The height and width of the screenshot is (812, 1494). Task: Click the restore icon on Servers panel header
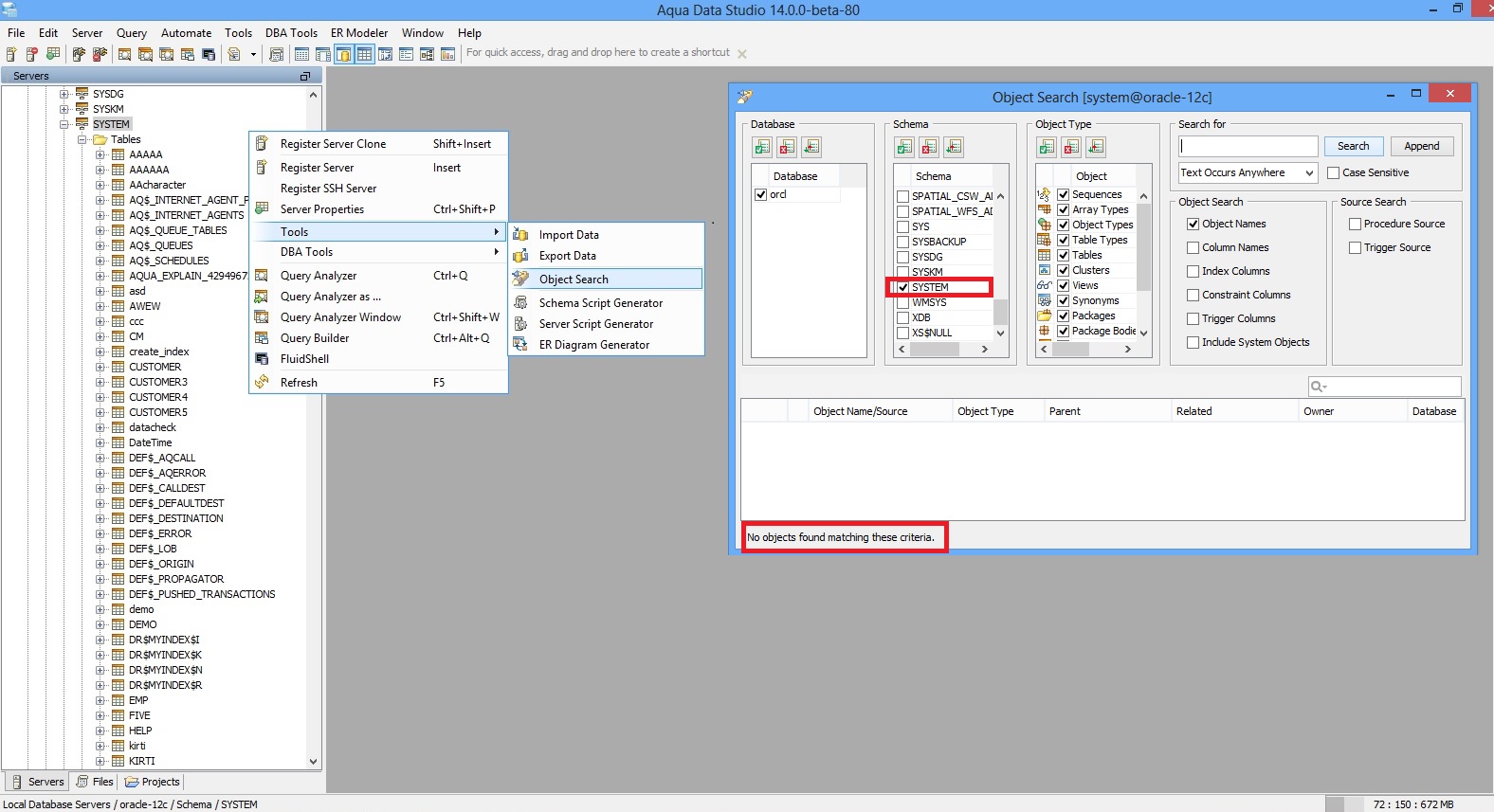(305, 76)
